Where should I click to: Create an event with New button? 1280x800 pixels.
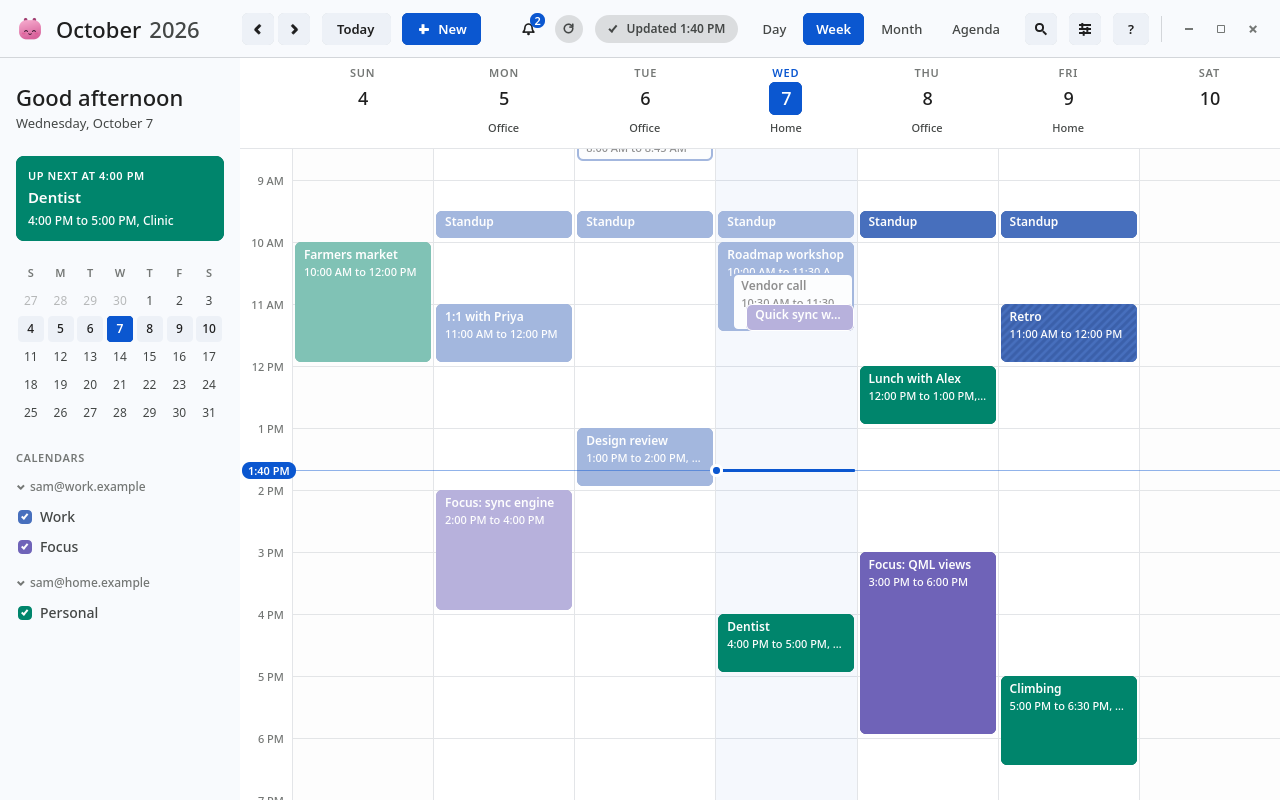[x=441, y=29]
